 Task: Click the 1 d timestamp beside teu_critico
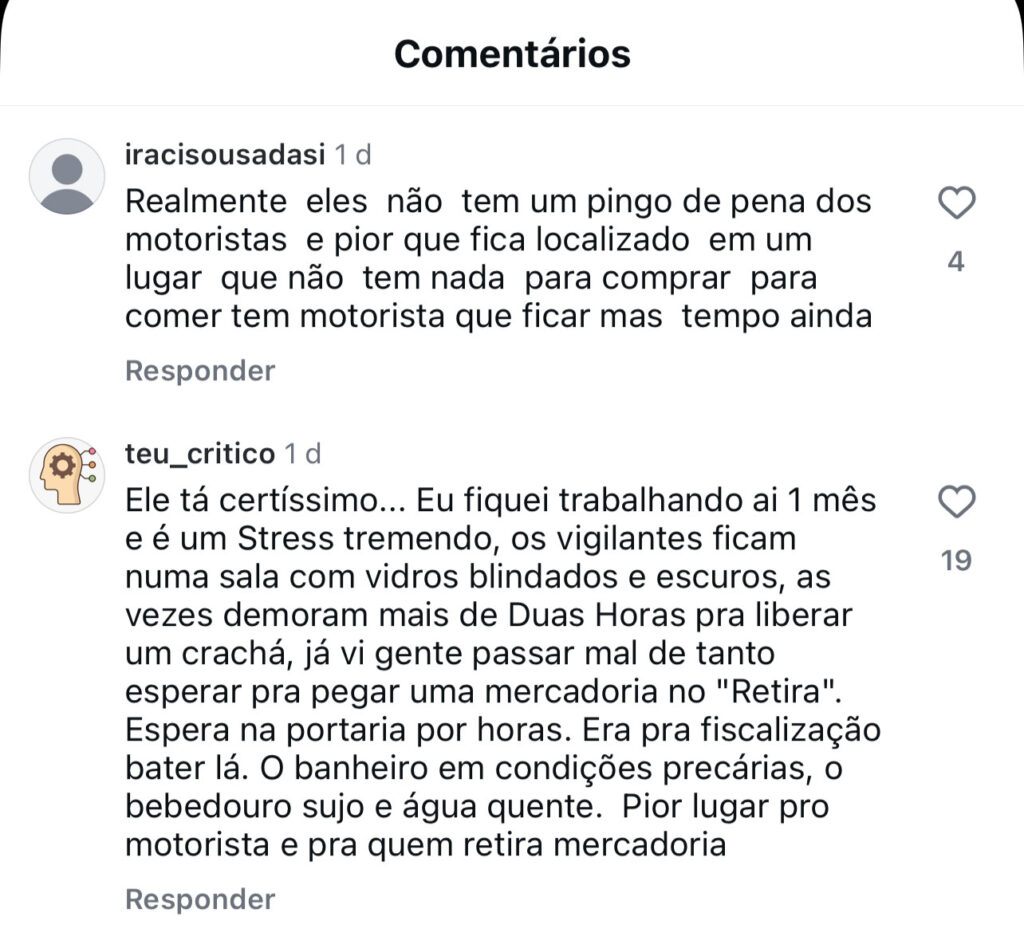pos(302,453)
